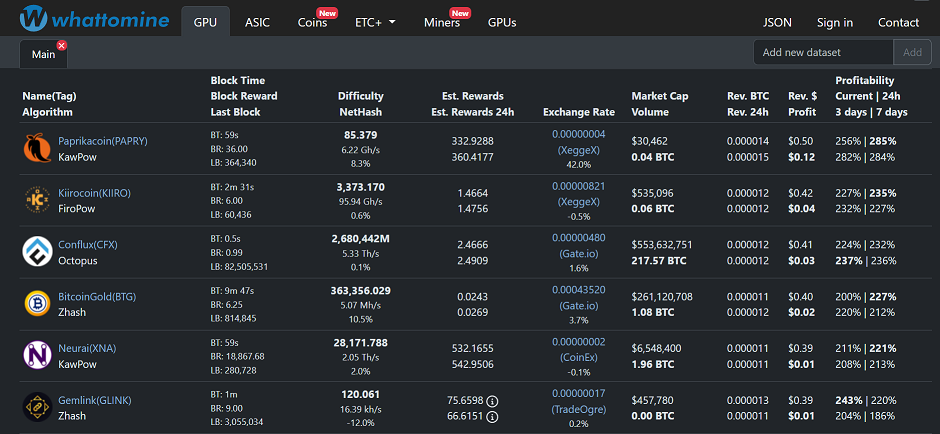Click the (TradeOgre) exchange link
Viewport: 940px width, 434px height.
pos(579,409)
